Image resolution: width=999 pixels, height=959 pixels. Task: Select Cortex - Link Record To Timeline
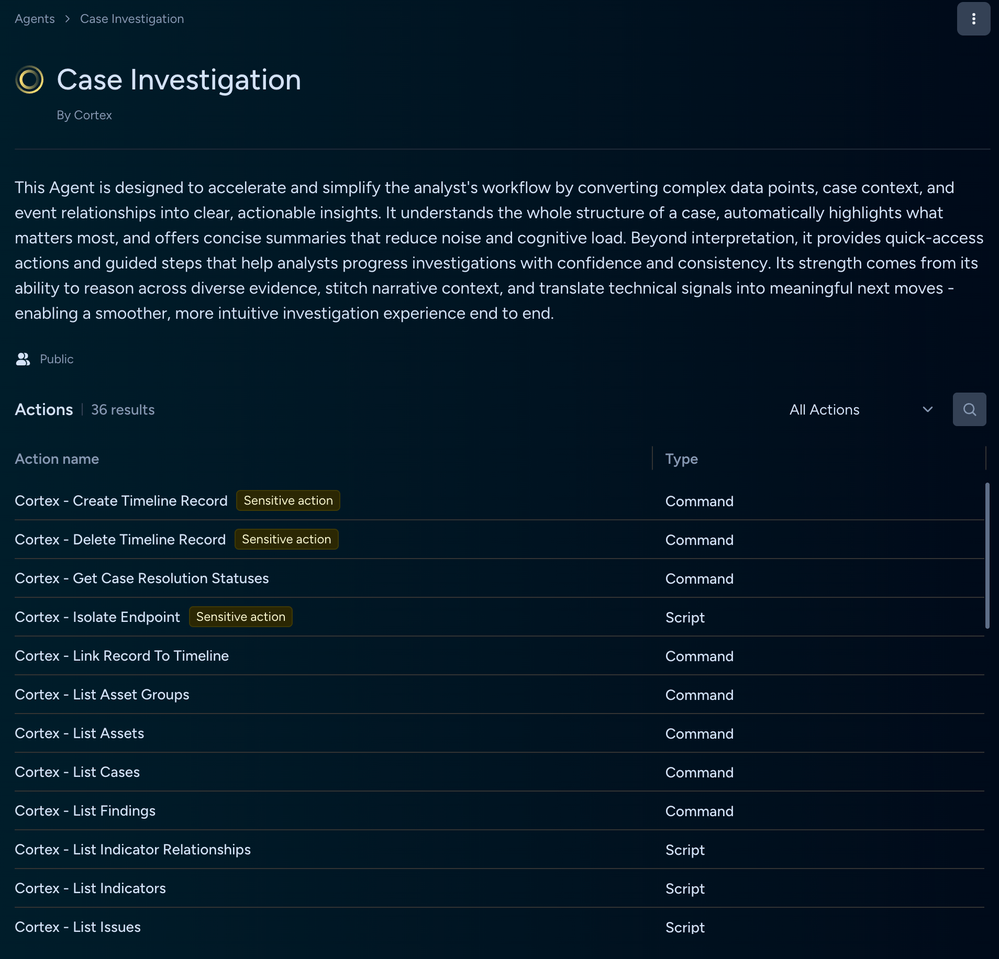[500, 656]
